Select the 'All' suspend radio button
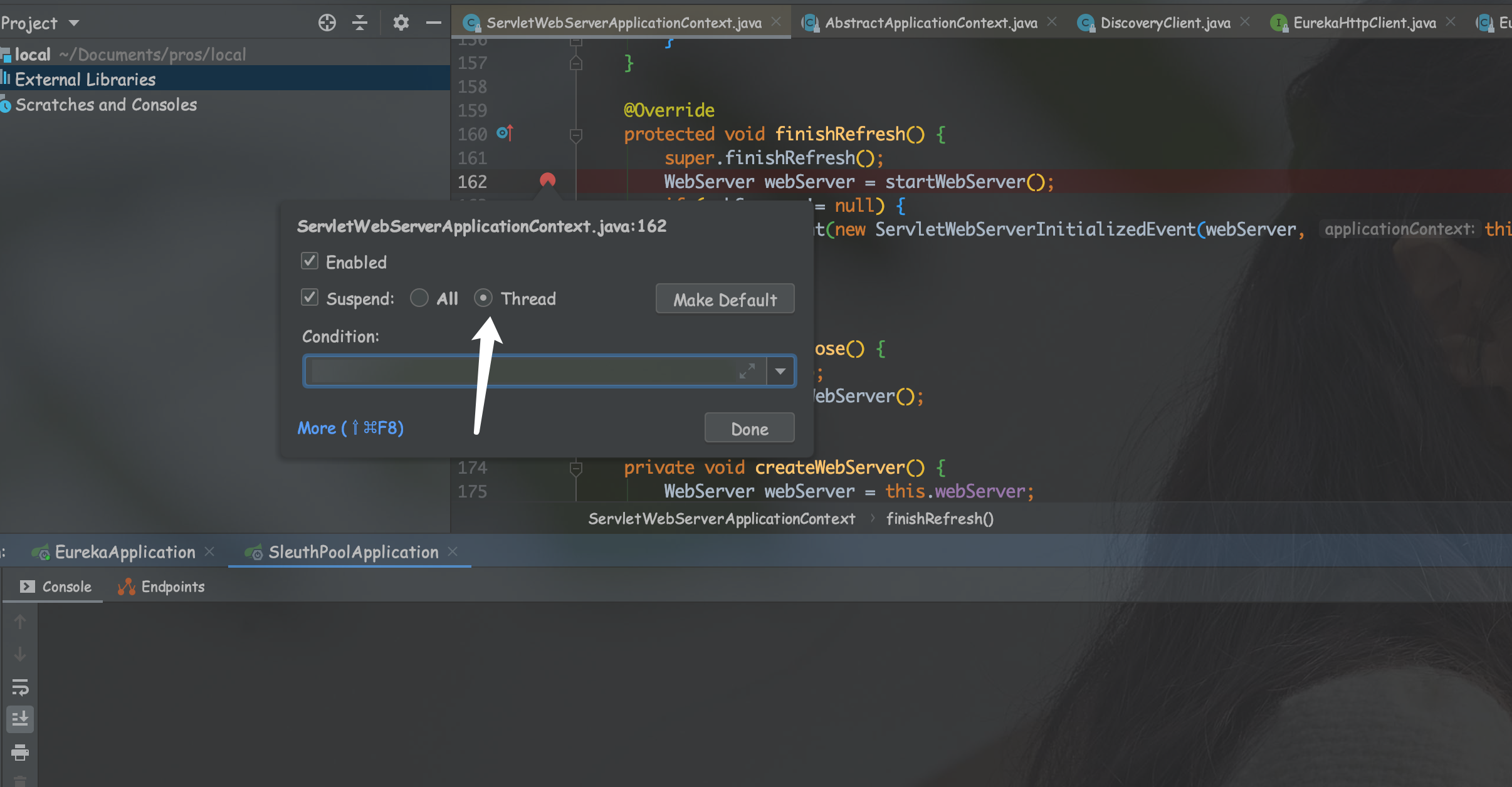Screen dimensions: 1512x787 [x=419, y=298]
